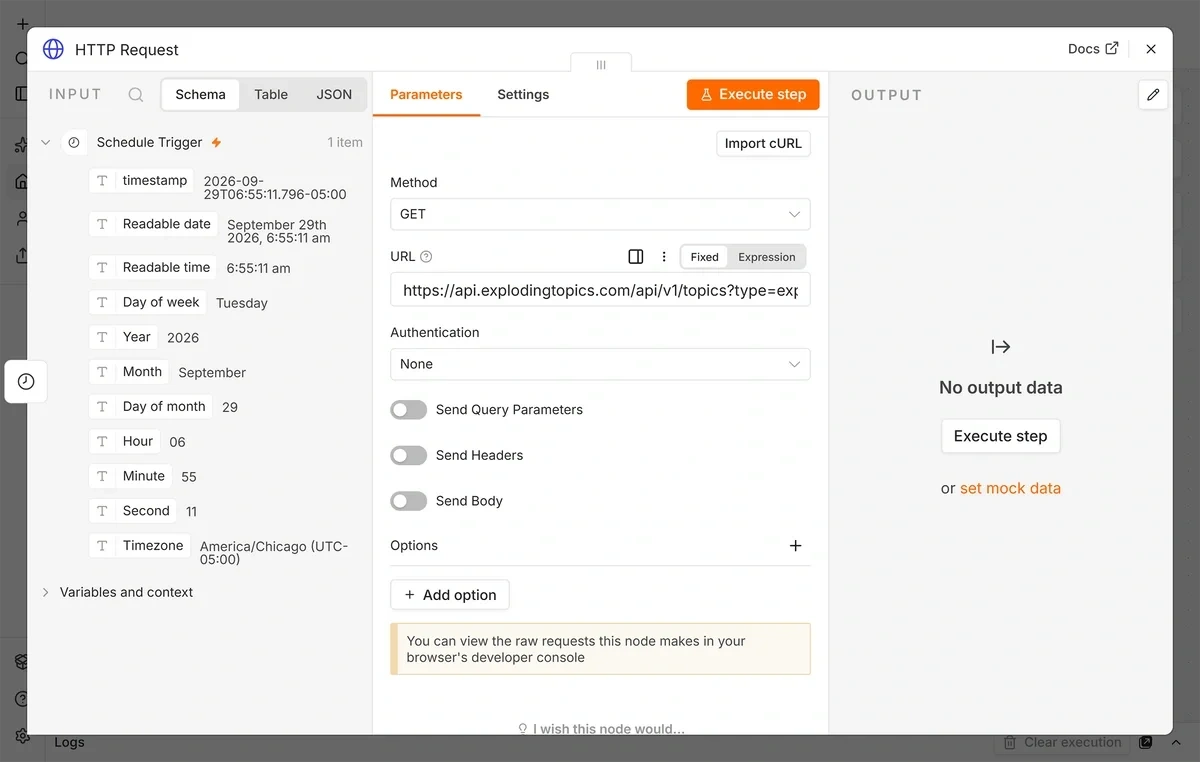
Task: Select the timestamp field pill
Action: coord(142,181)
